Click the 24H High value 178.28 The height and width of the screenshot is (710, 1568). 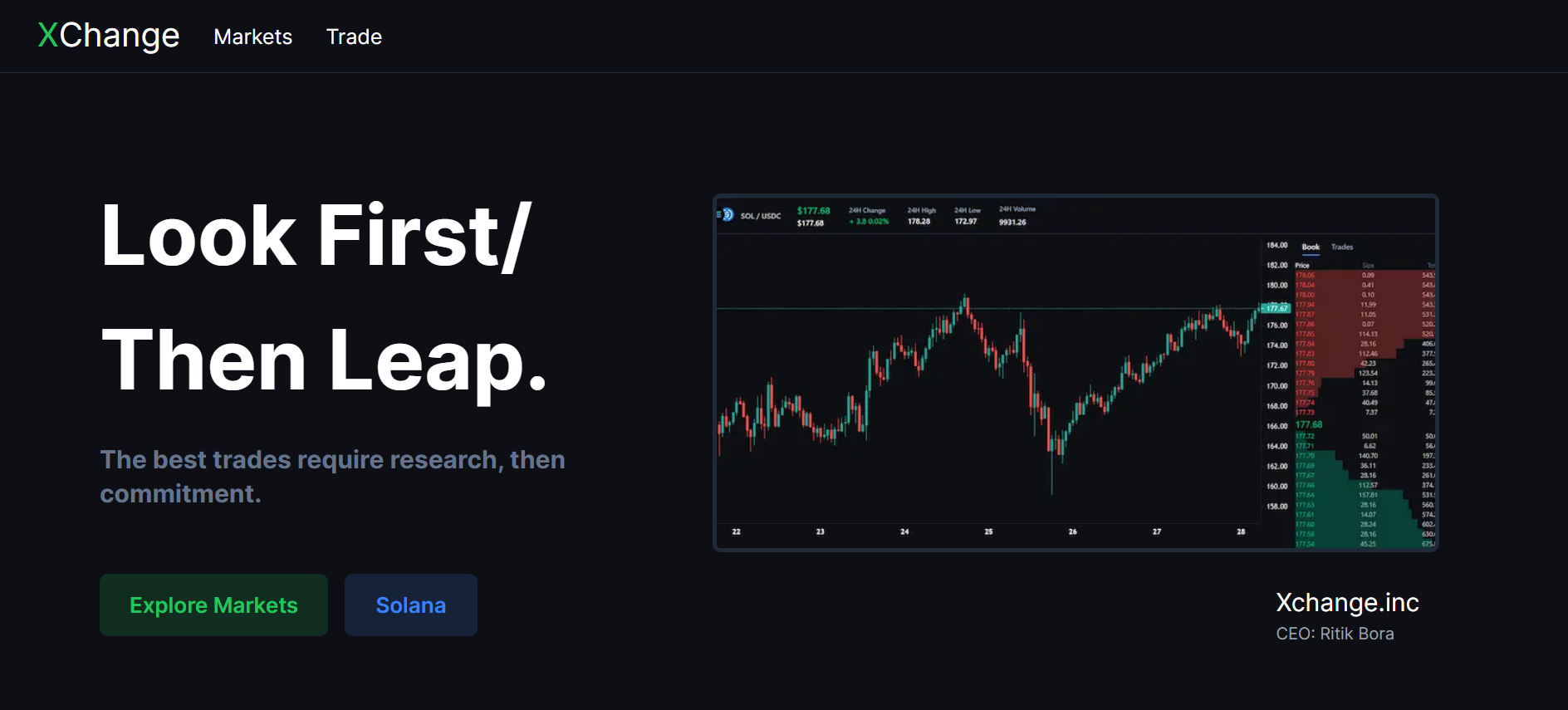coord(919,222)
